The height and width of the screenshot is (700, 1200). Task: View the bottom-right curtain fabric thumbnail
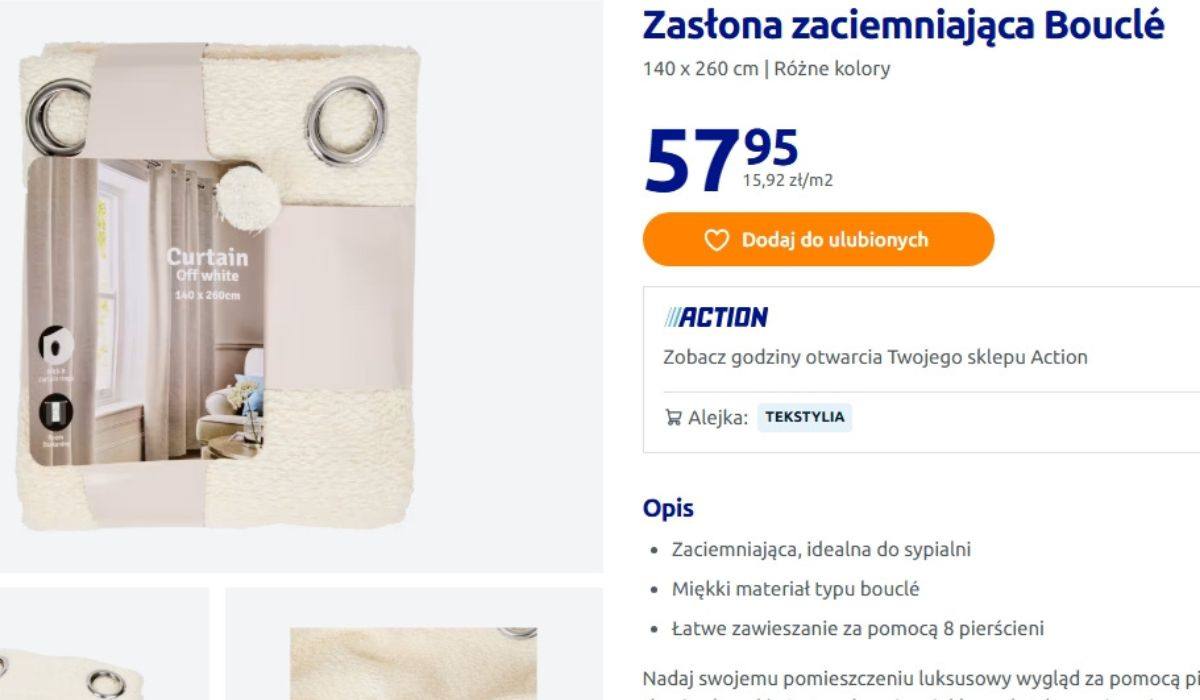(414, 644)
